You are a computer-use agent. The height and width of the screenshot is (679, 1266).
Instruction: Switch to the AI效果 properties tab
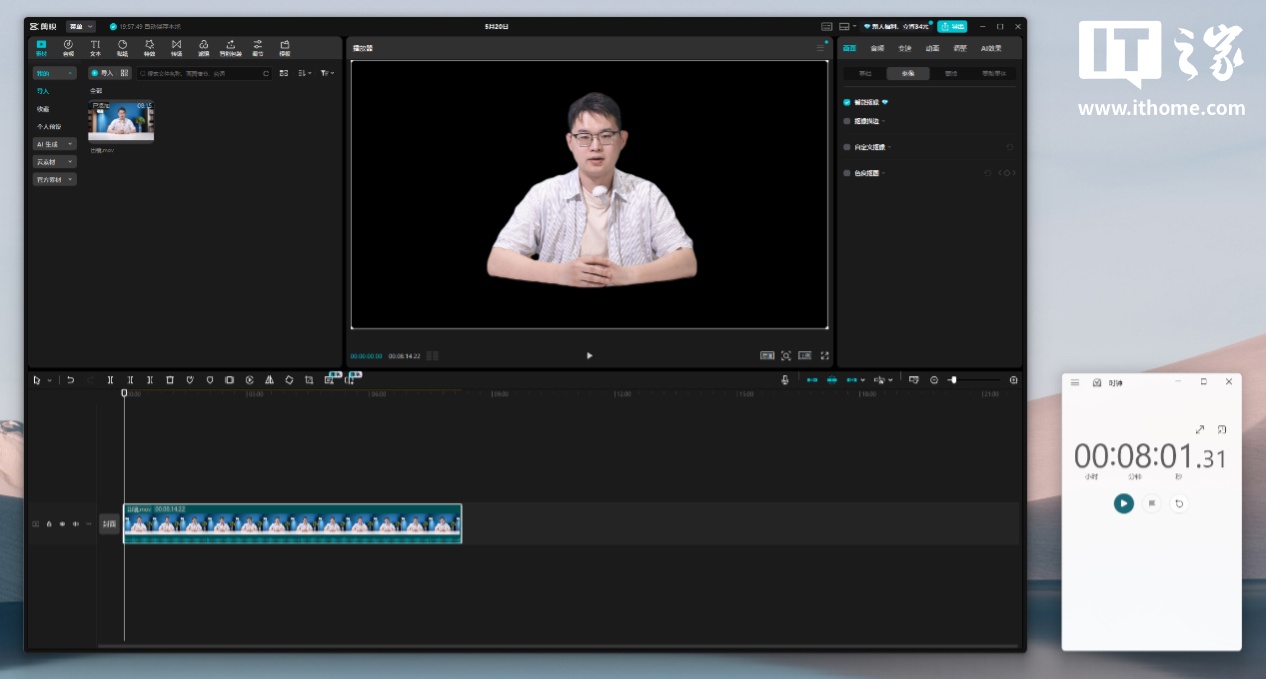990,48
